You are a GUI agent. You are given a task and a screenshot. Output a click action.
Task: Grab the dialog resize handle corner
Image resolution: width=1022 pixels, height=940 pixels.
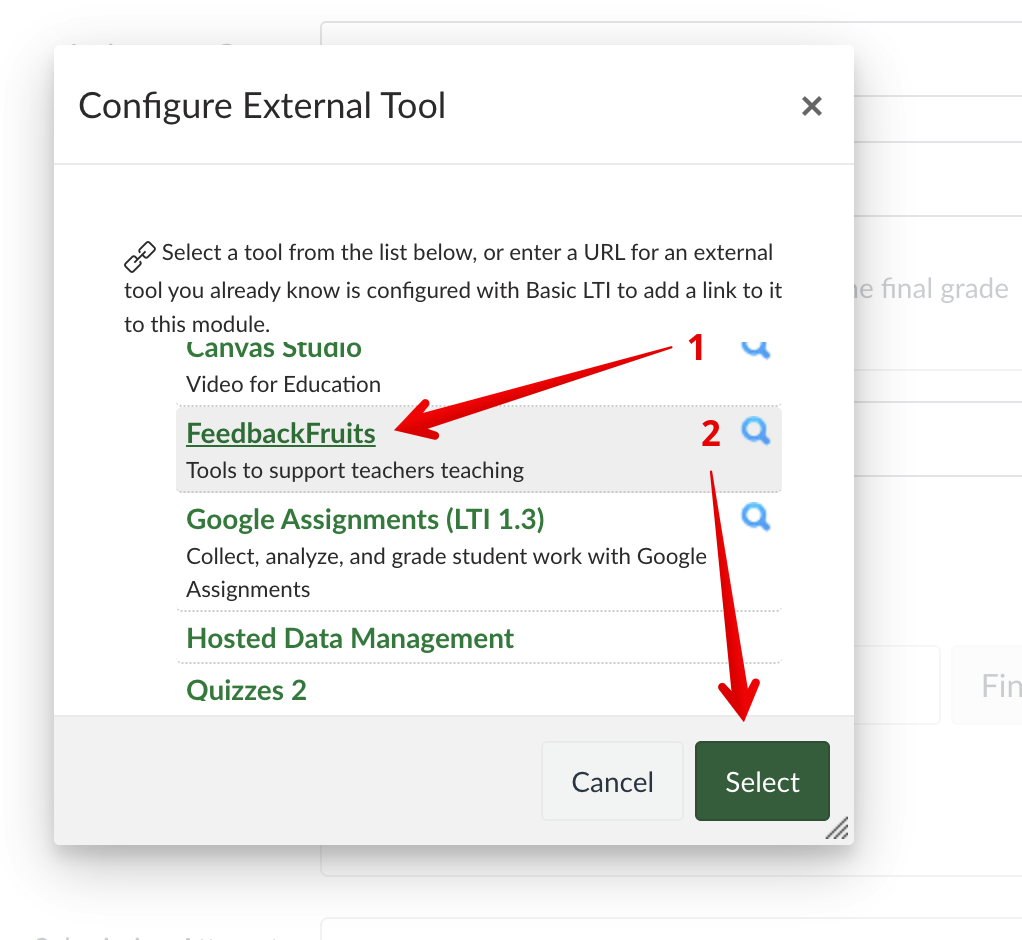pos(837,828)
